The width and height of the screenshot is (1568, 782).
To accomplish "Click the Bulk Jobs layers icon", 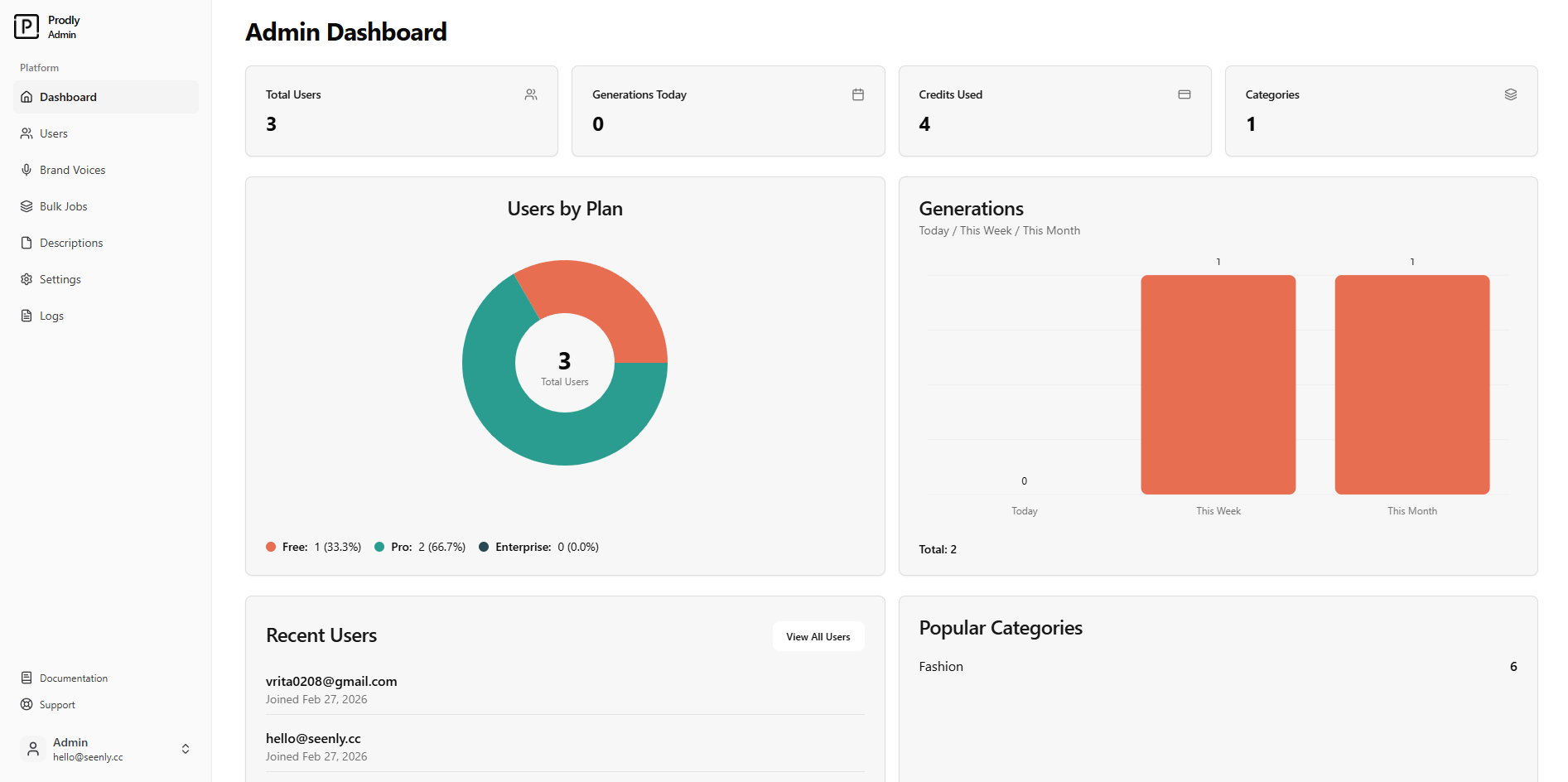I will tap(27, 206).
